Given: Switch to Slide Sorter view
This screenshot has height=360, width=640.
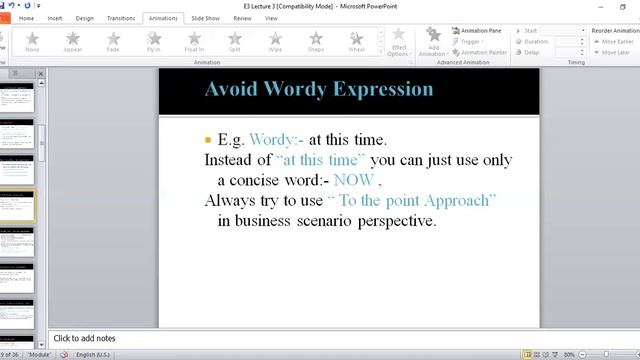Looking at the screenshot, I should click(x=537, y=354).
